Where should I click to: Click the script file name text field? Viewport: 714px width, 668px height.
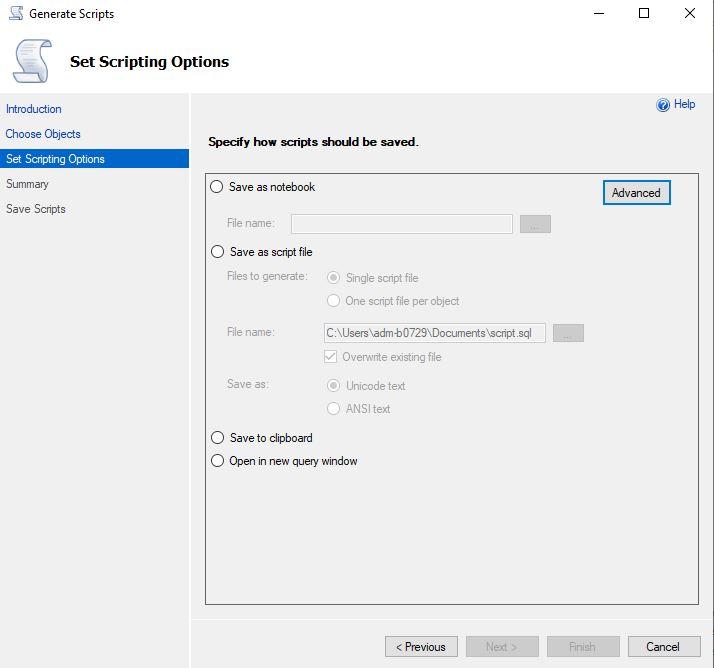(x=434, y=333)
